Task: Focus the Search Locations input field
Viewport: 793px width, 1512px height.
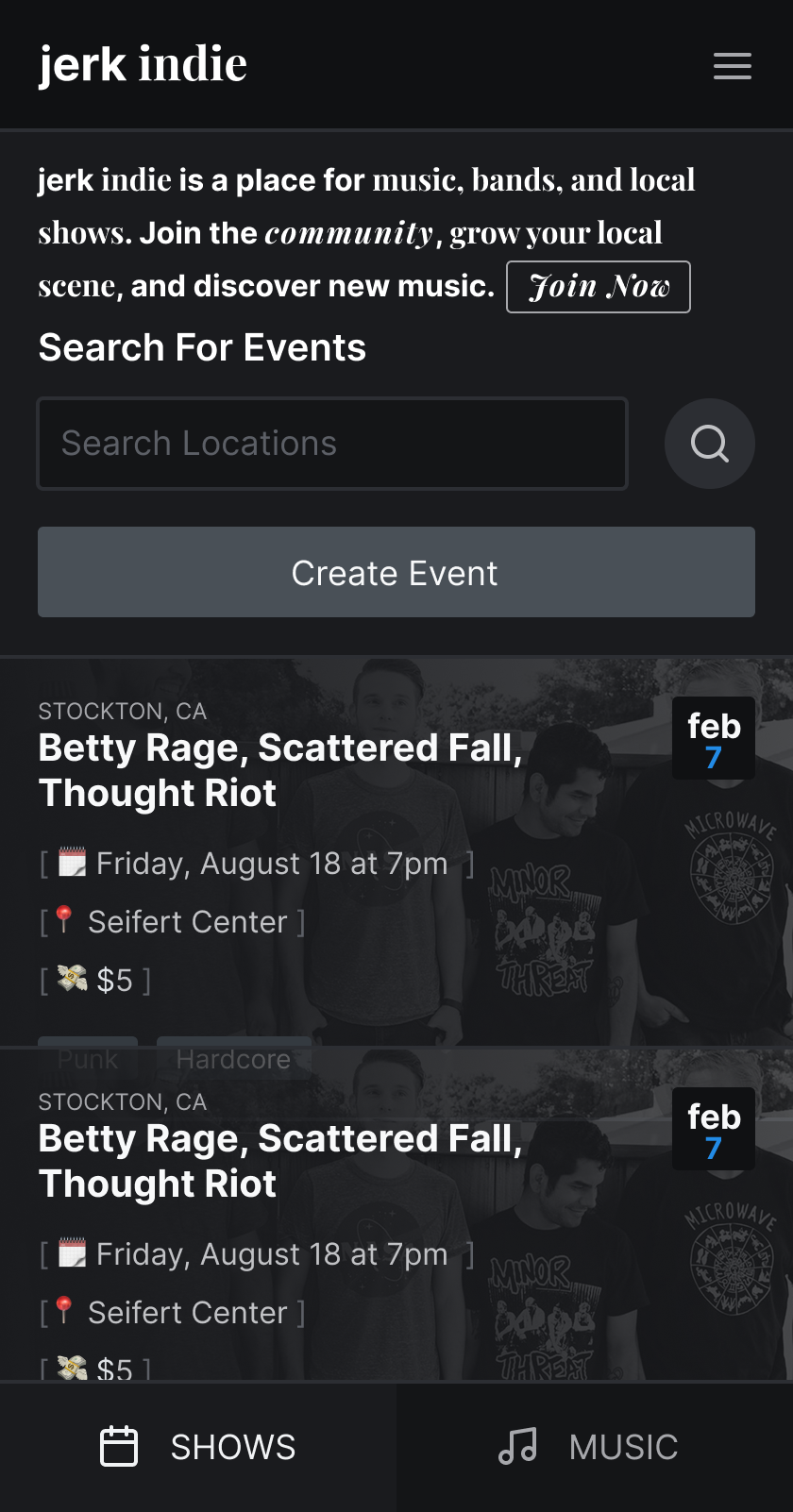Action: (332, 444)
